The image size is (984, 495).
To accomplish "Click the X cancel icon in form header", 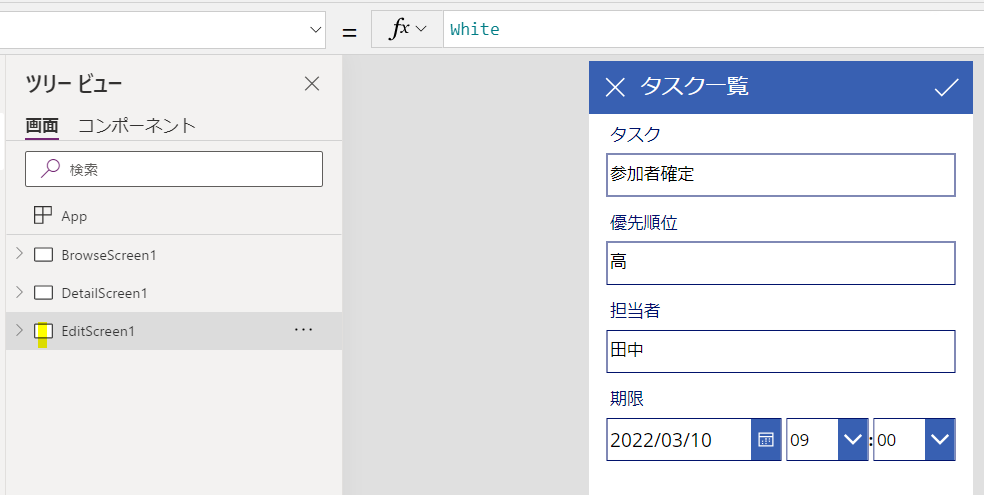I will pos(615,88).
